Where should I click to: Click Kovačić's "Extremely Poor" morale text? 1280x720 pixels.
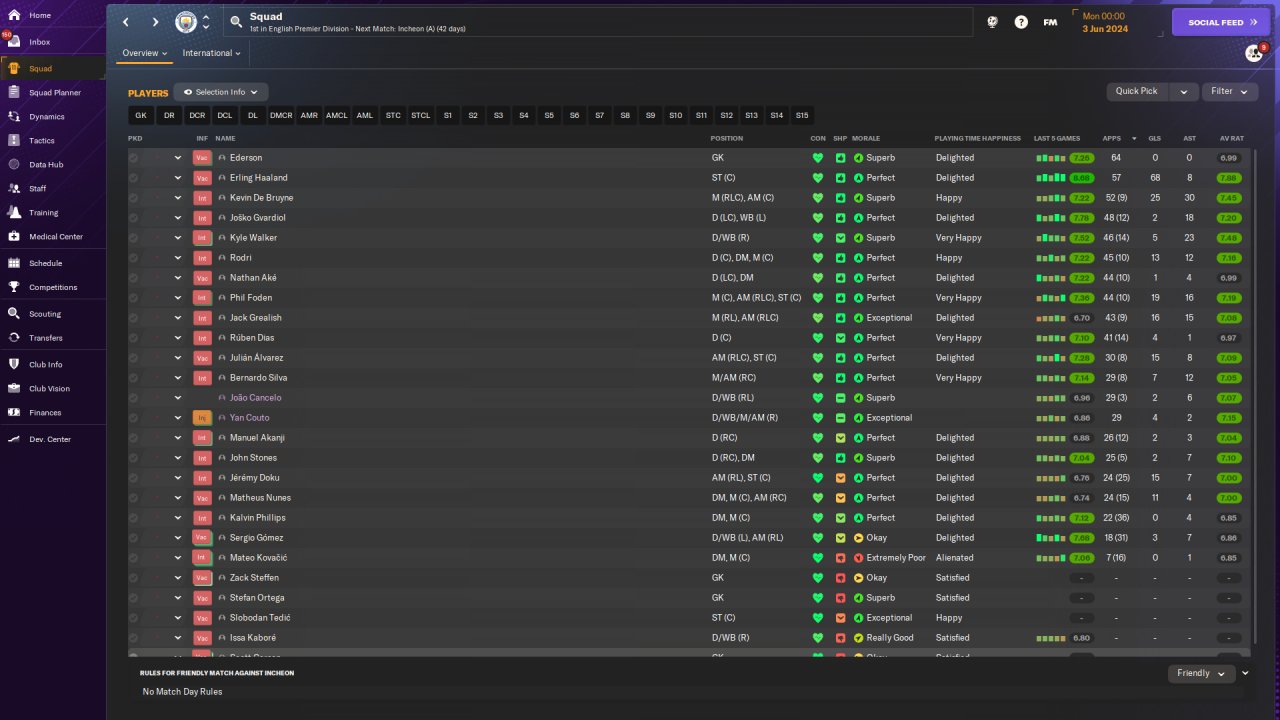(x=896, y=557)
